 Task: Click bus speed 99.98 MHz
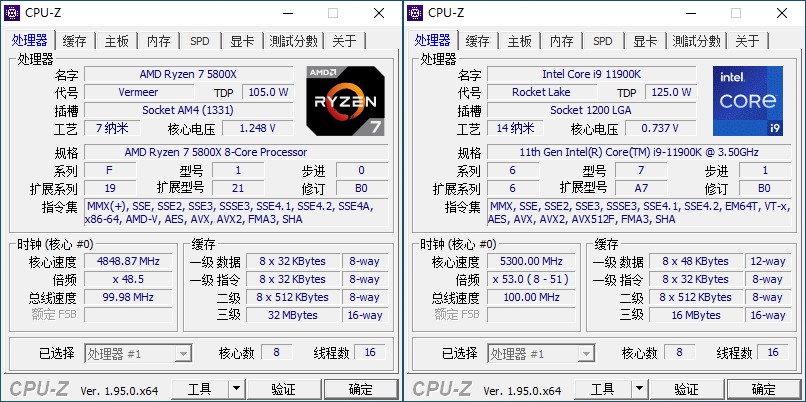coord(129,297)
